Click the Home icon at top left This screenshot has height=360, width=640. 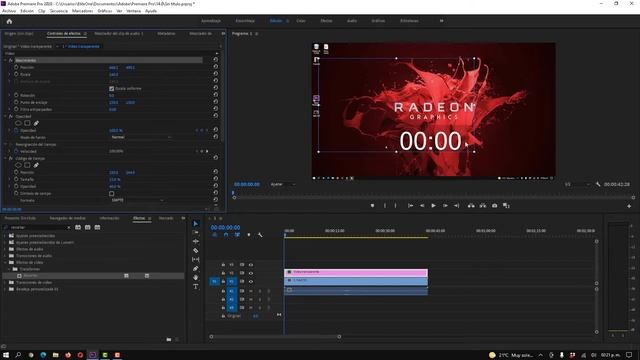[x=9, y=21]
